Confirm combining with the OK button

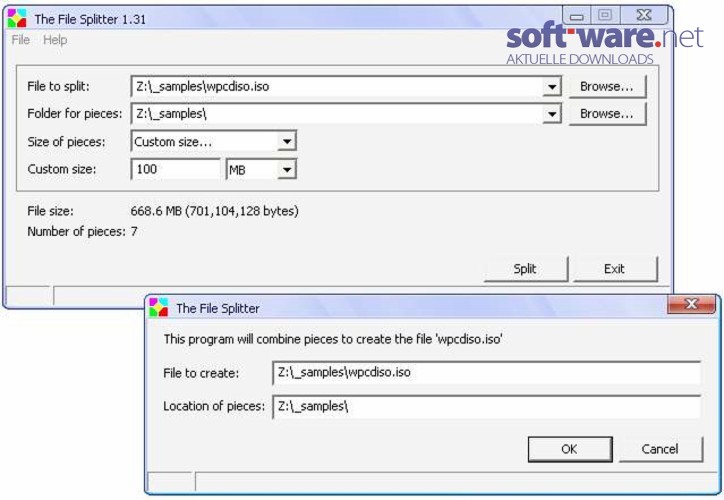coord(570,449)
